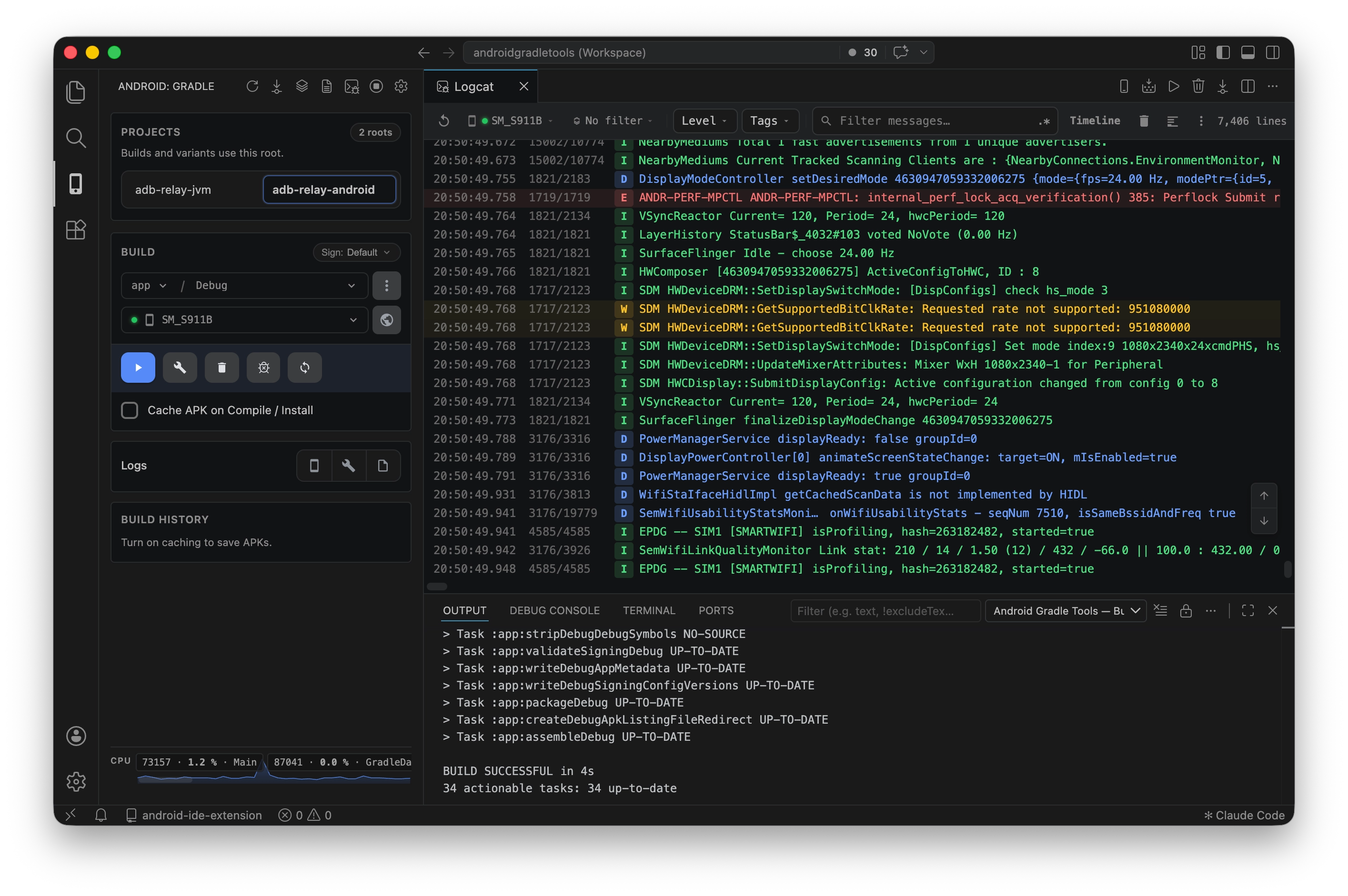Screen dimensions: 1348x896
Task: Click the bug debug button
Action: [263, 368]
